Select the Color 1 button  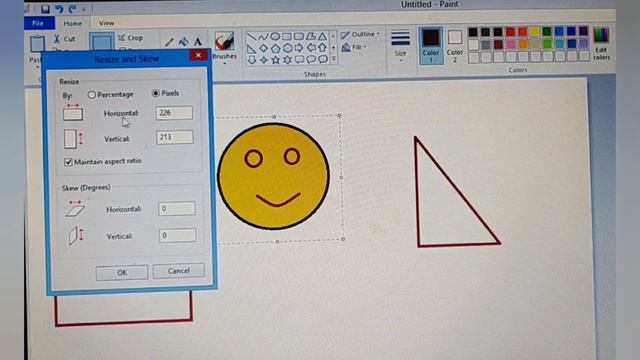coord(431,45)
